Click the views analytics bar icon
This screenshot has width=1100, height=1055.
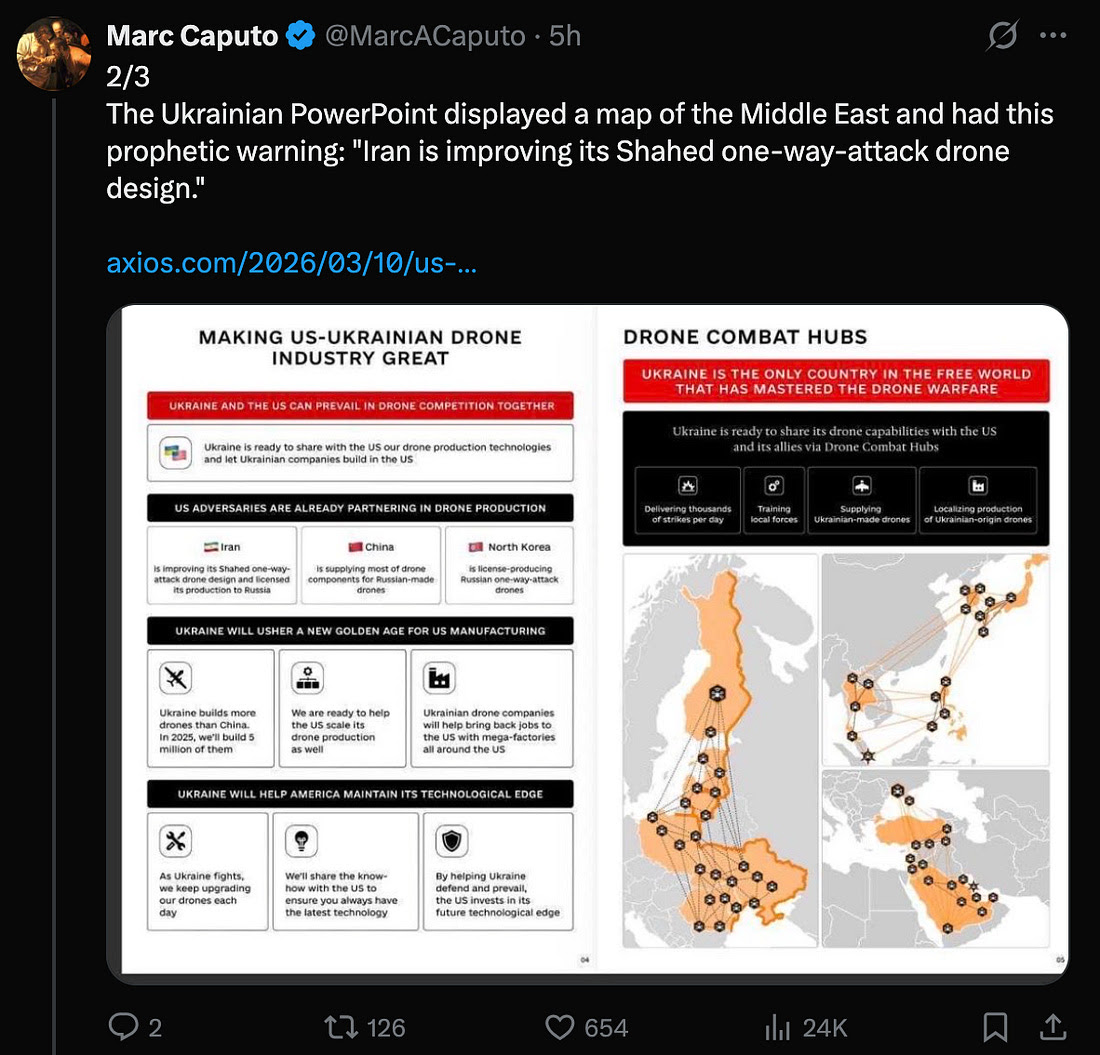[x=777, y=1027]
